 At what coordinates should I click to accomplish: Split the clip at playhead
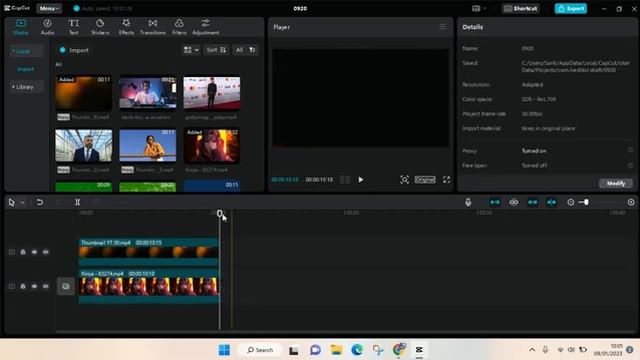pyautogui.click(x=78, y=202)
